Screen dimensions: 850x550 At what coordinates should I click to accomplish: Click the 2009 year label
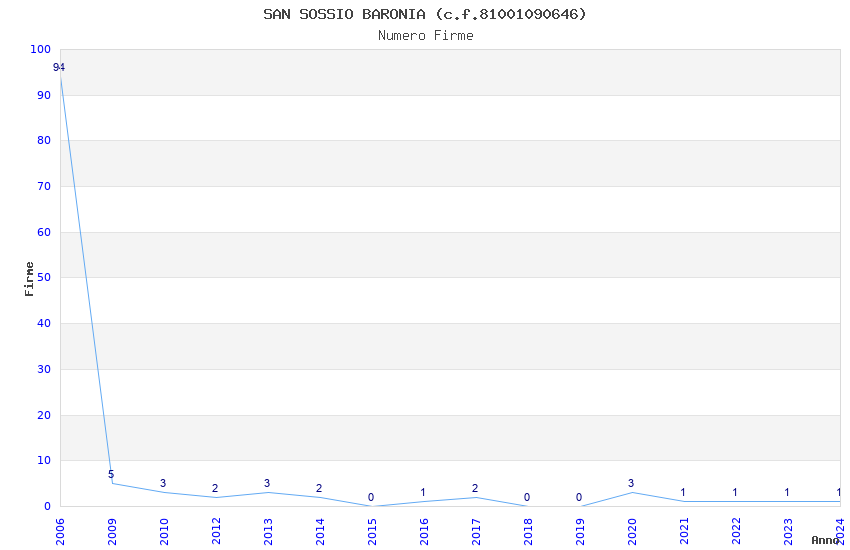coord(112,532)
